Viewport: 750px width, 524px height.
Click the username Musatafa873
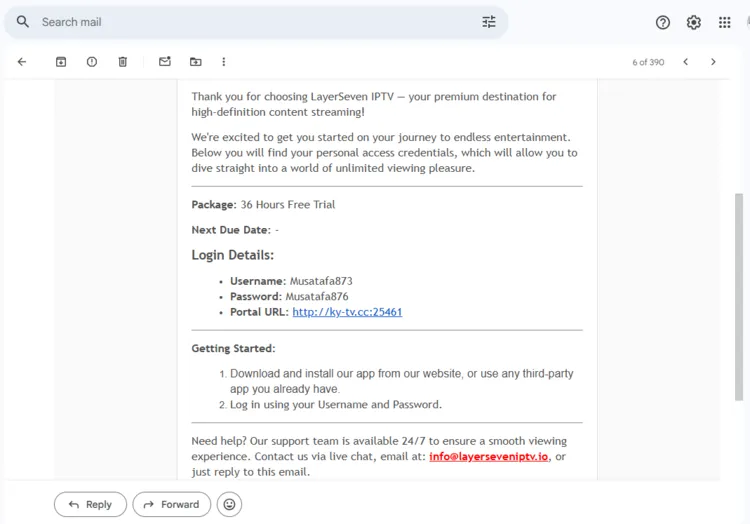pos(321,281)
